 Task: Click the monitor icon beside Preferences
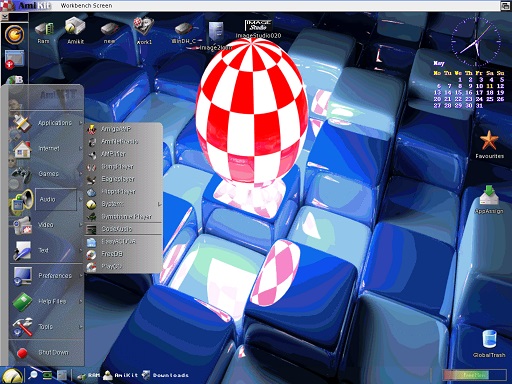[22, 276]
